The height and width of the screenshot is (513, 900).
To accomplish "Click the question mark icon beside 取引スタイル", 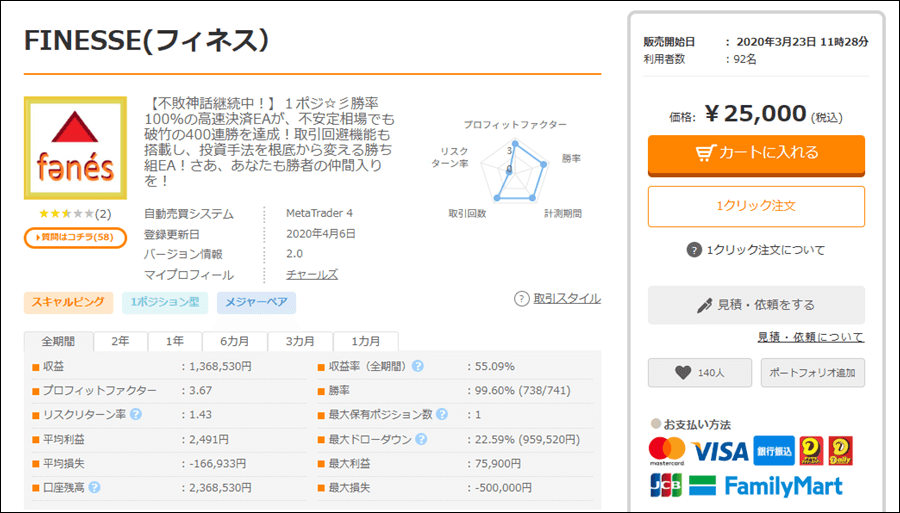I will click(521, 298).
